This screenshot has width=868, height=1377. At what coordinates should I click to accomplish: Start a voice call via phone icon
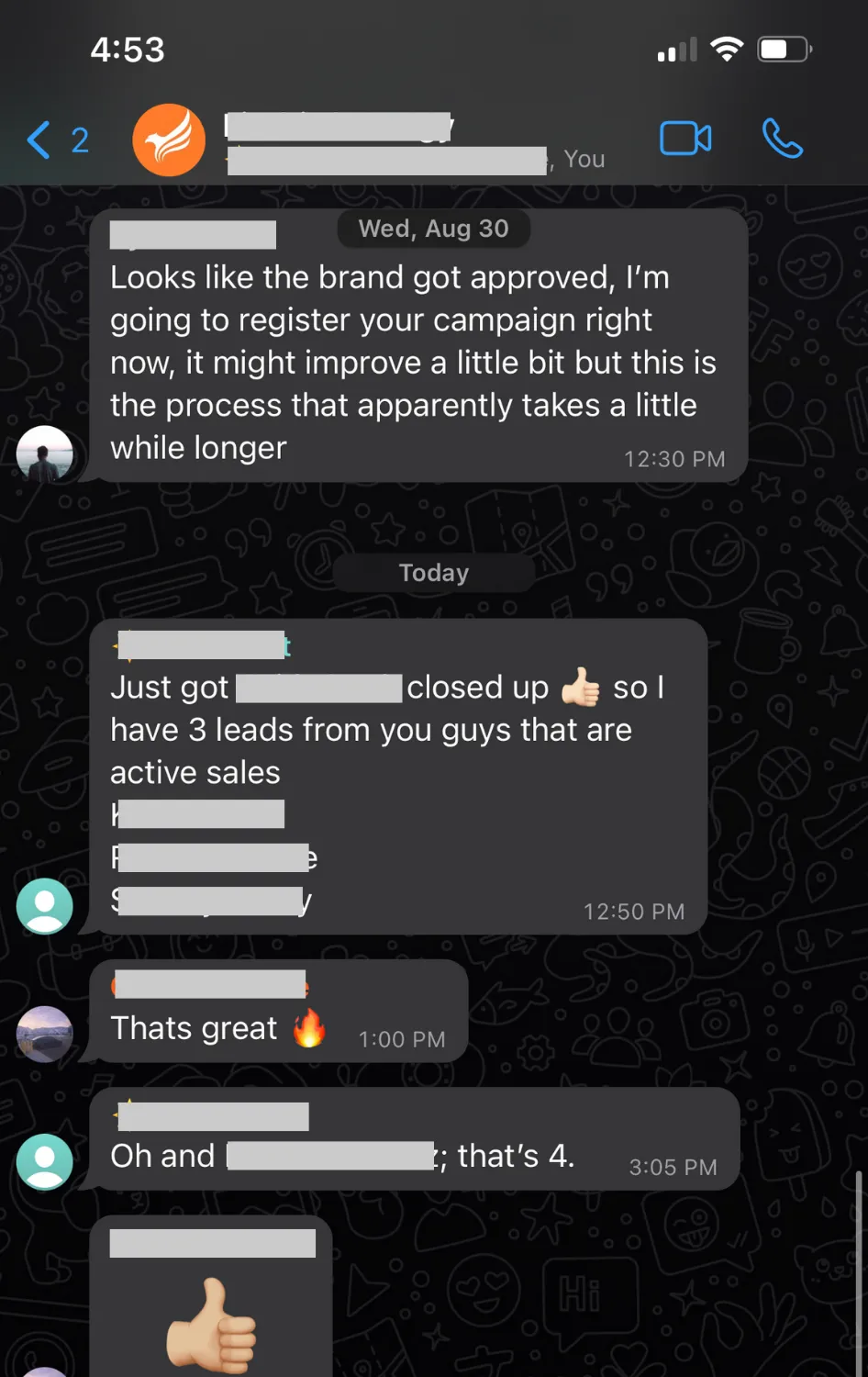pos(783,140)
